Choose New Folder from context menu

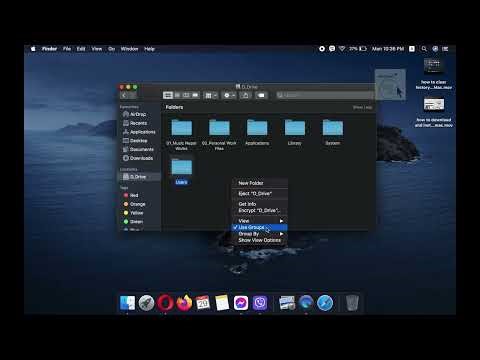[260, 183]
